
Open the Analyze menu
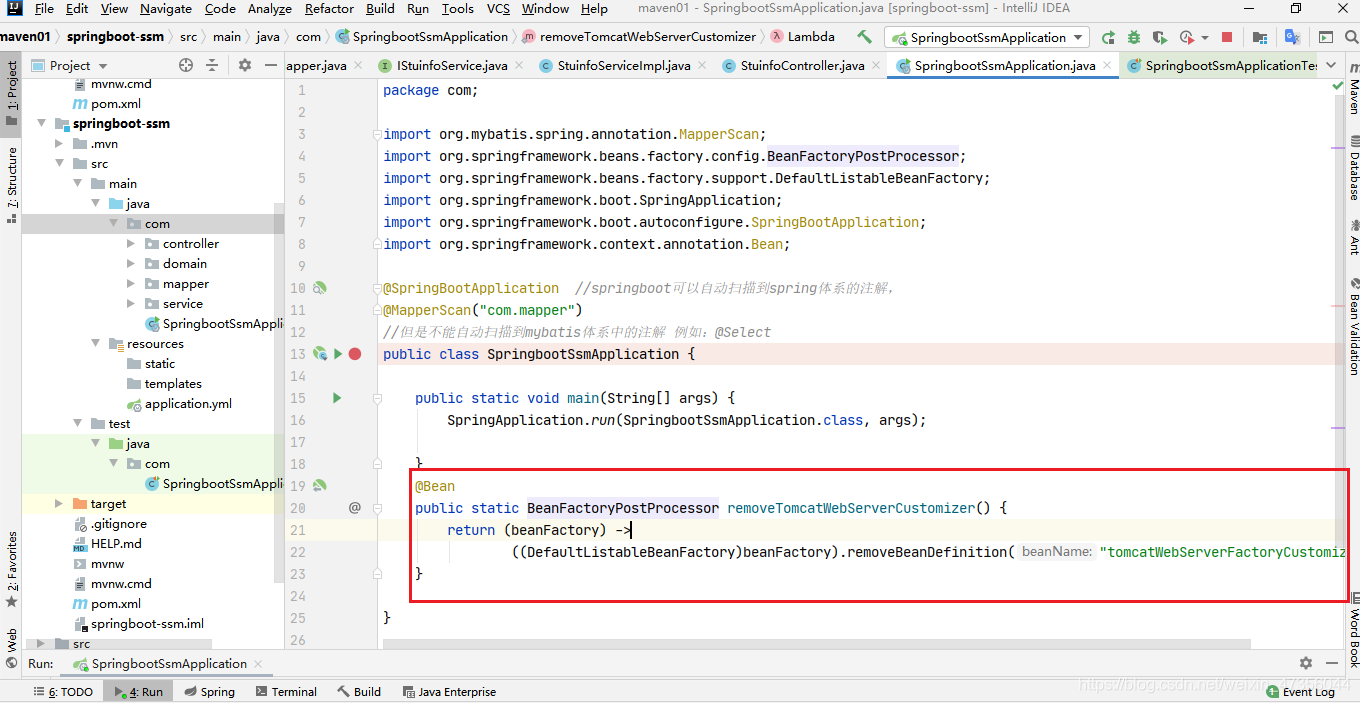[x=270, y=9]
